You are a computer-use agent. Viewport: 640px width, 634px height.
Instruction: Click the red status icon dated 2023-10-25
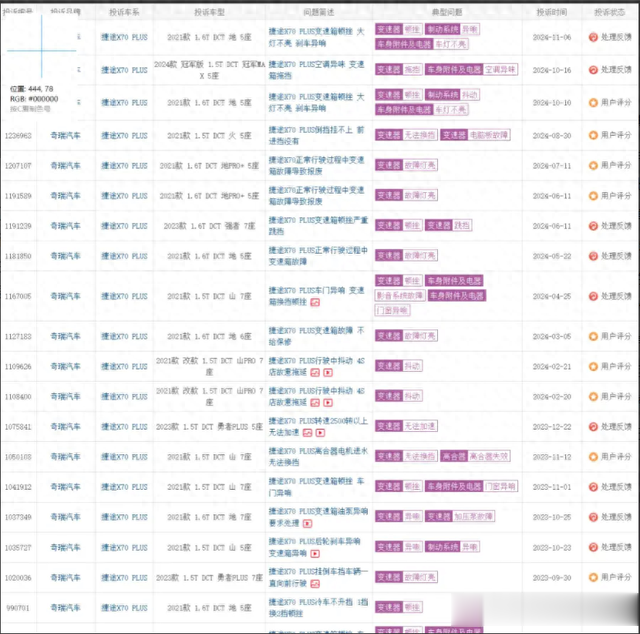coord(593,517)
